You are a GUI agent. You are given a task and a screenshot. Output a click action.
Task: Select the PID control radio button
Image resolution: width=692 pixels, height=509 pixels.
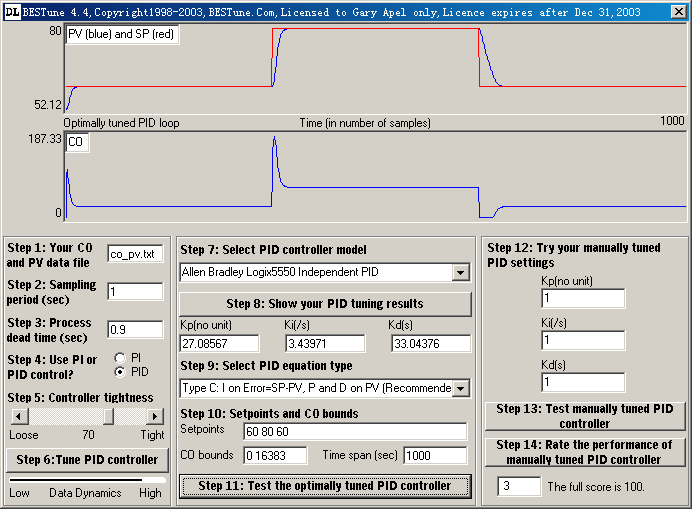click(120, 372)
